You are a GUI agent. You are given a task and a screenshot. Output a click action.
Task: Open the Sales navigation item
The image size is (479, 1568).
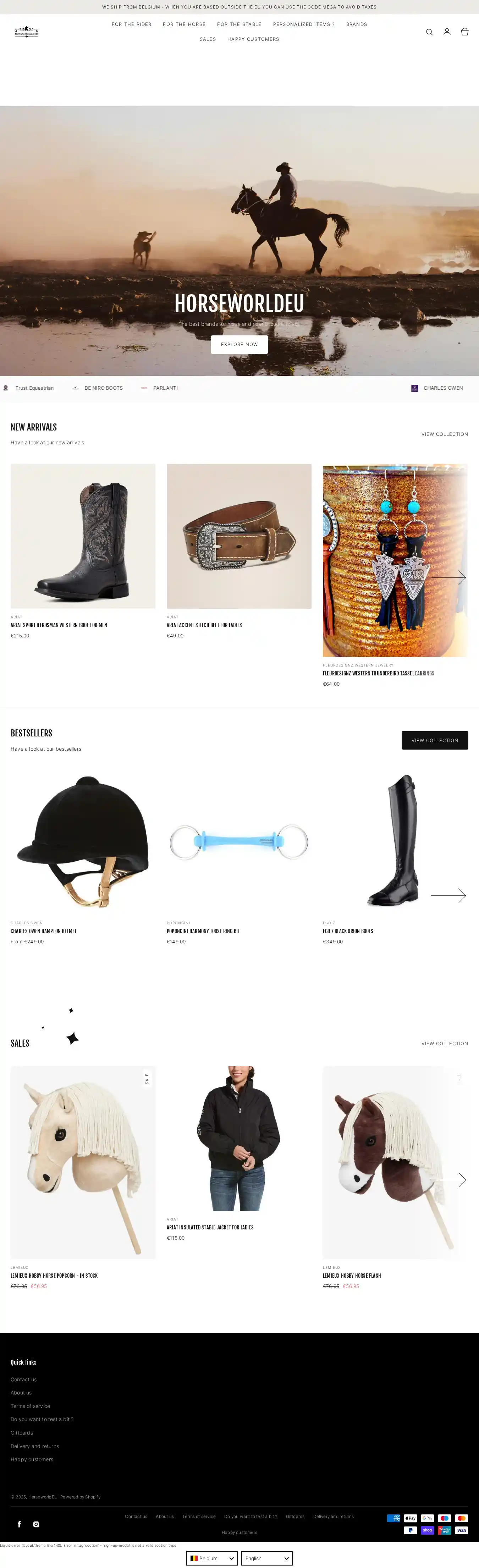pos(208,39)
